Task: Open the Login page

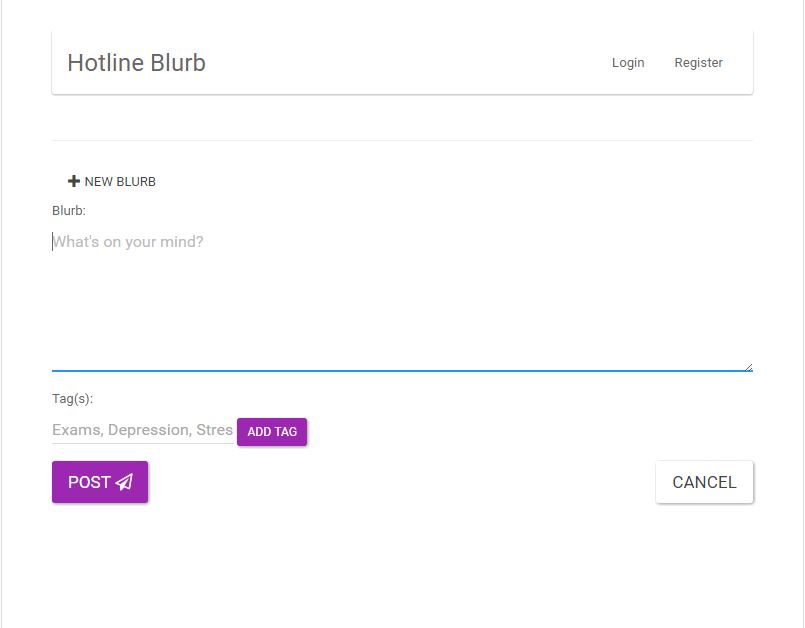Action: 628,63
